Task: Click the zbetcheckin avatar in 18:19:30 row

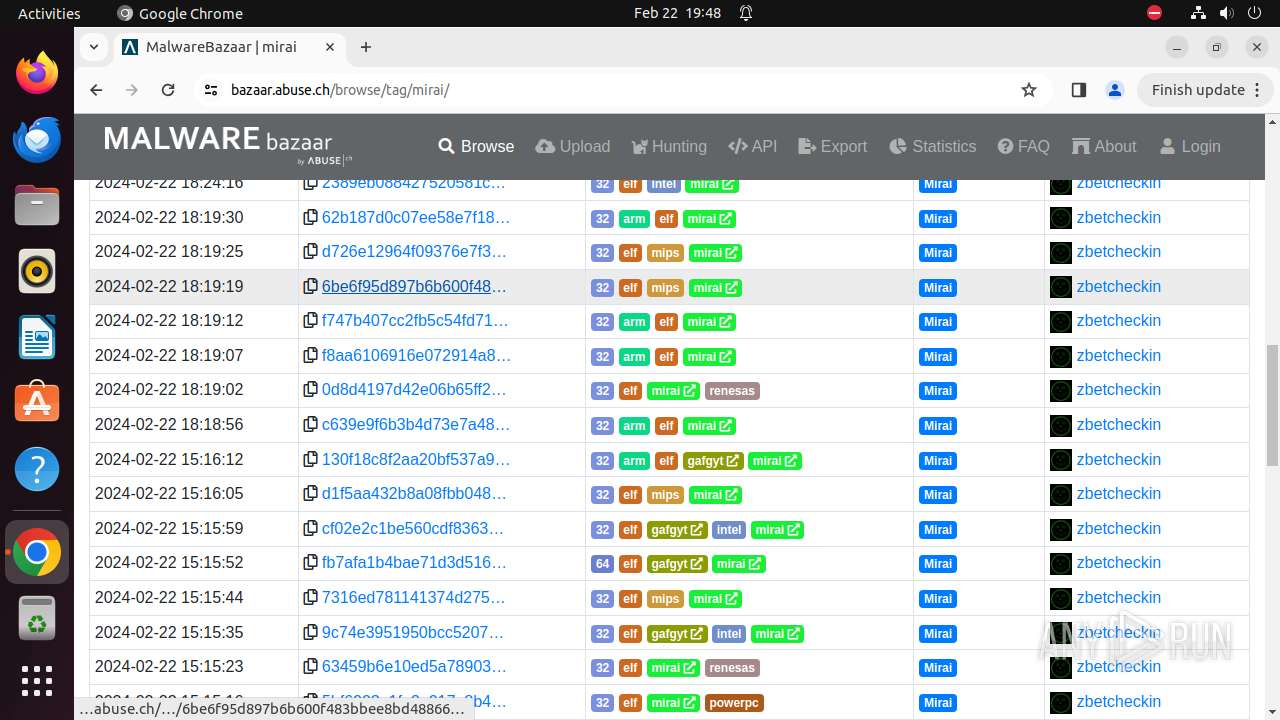Action: pyautogui.click(x=1060, y=218)
